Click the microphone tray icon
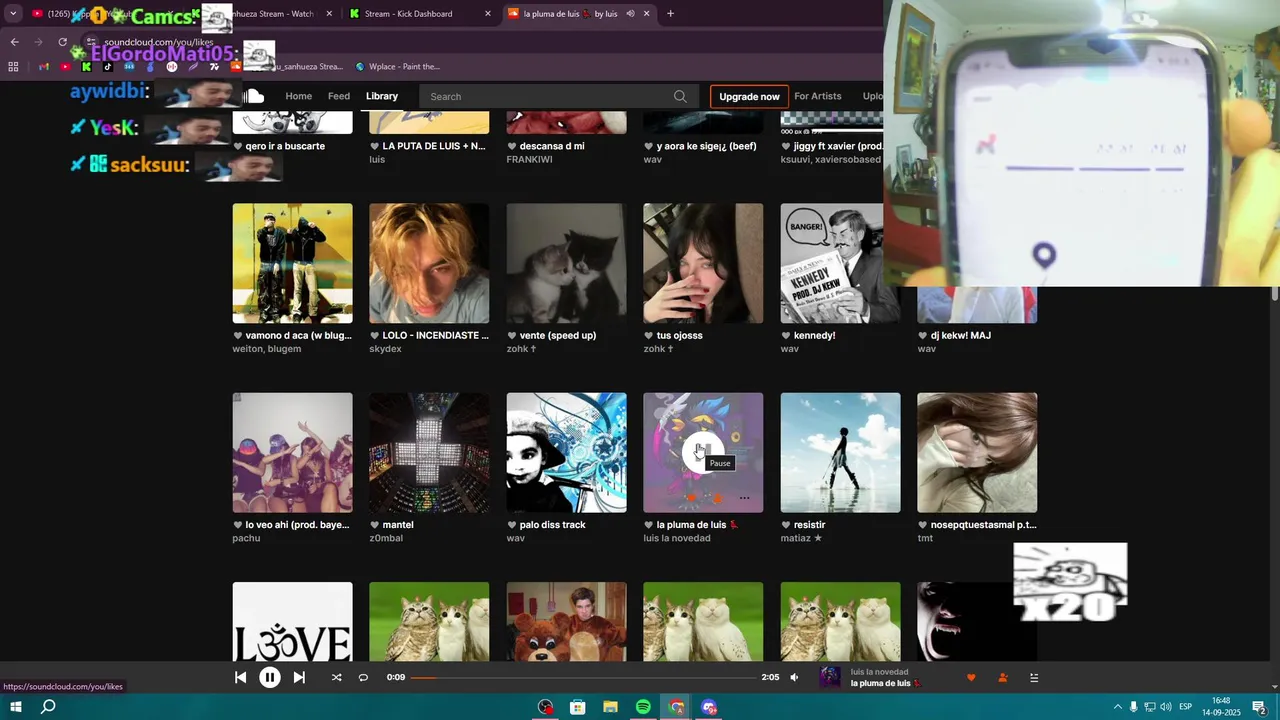Screen dimensions: 1280x720 1134,707
